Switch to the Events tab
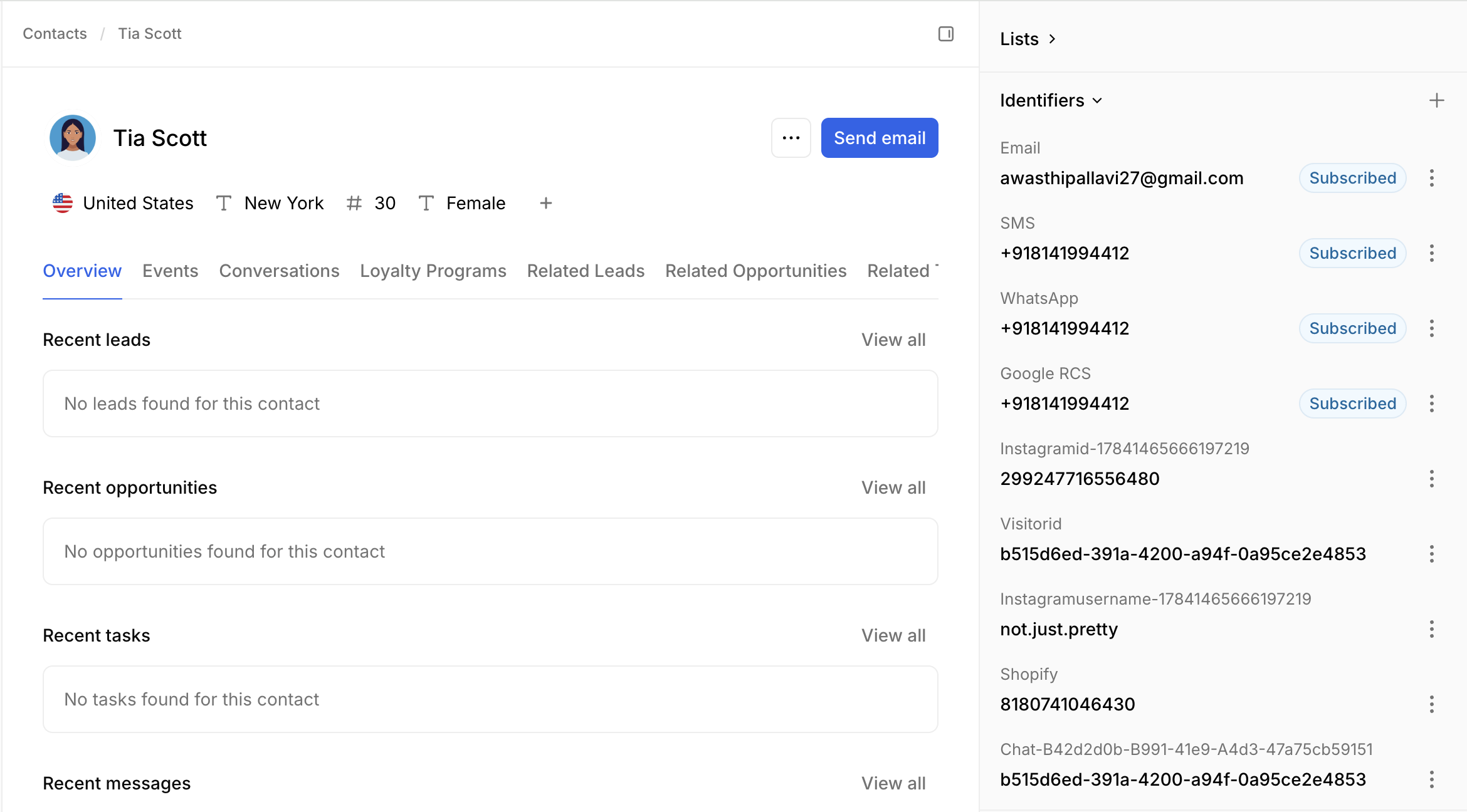The width and height of the screenshot is (1467, 812). pyautogui.click(x=170, y=271)
